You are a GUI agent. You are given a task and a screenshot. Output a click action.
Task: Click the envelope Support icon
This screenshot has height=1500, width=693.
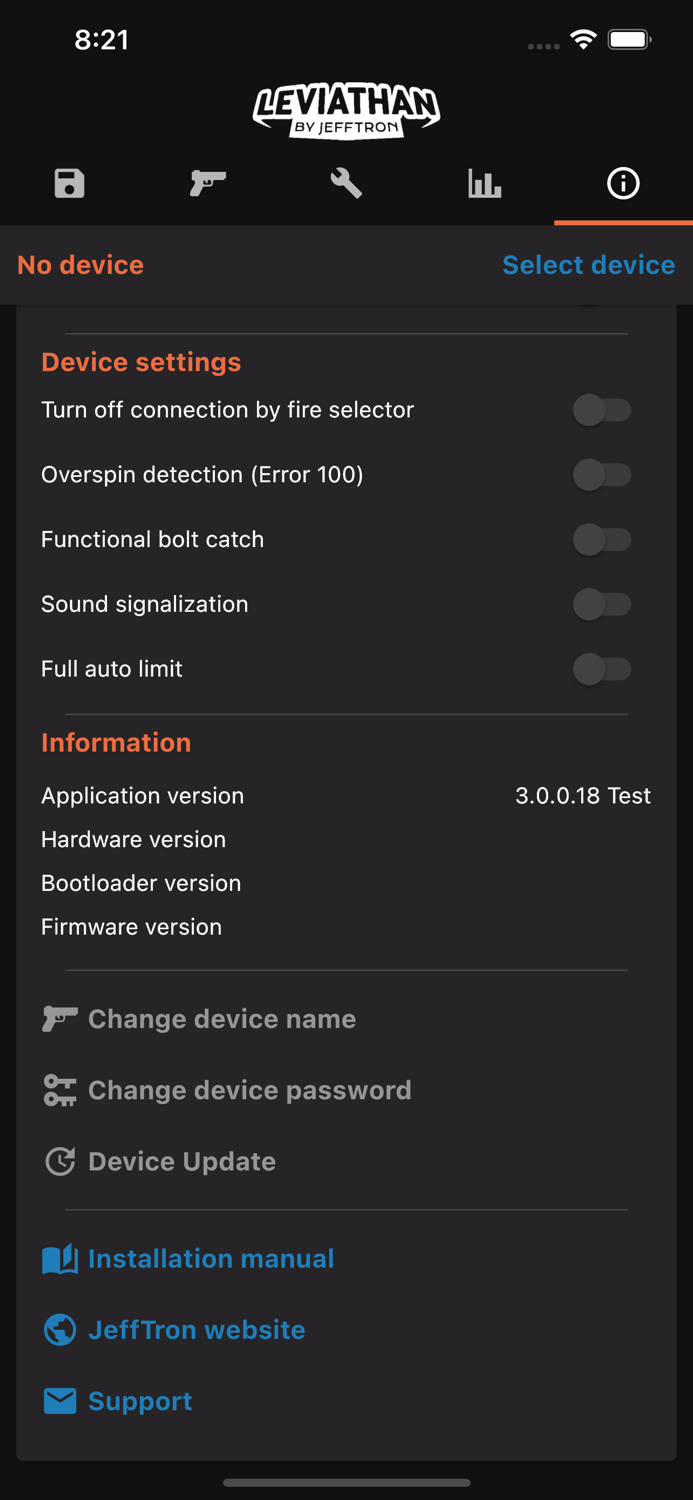(60, 1401)
